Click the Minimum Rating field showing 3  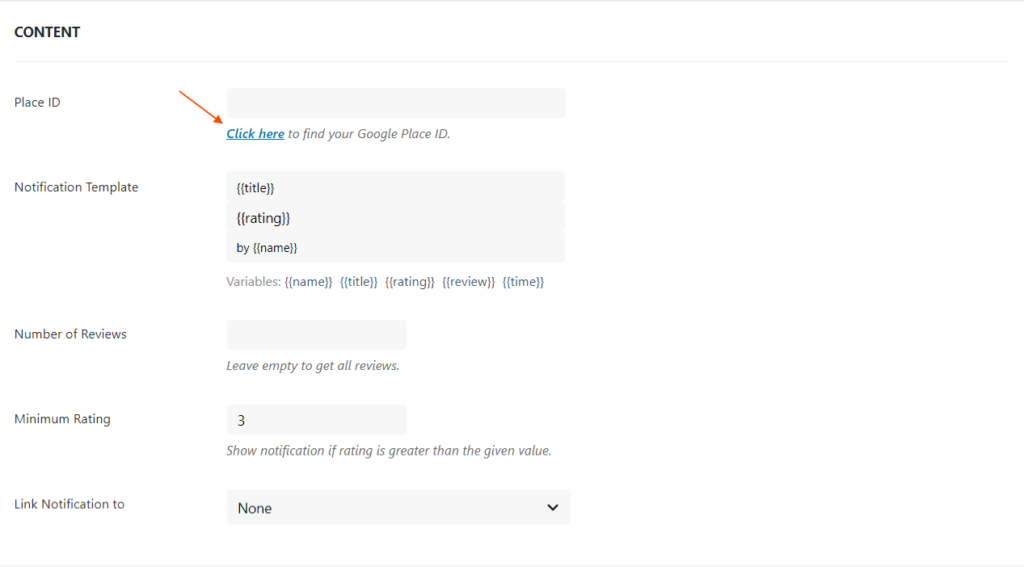point(316,420)
